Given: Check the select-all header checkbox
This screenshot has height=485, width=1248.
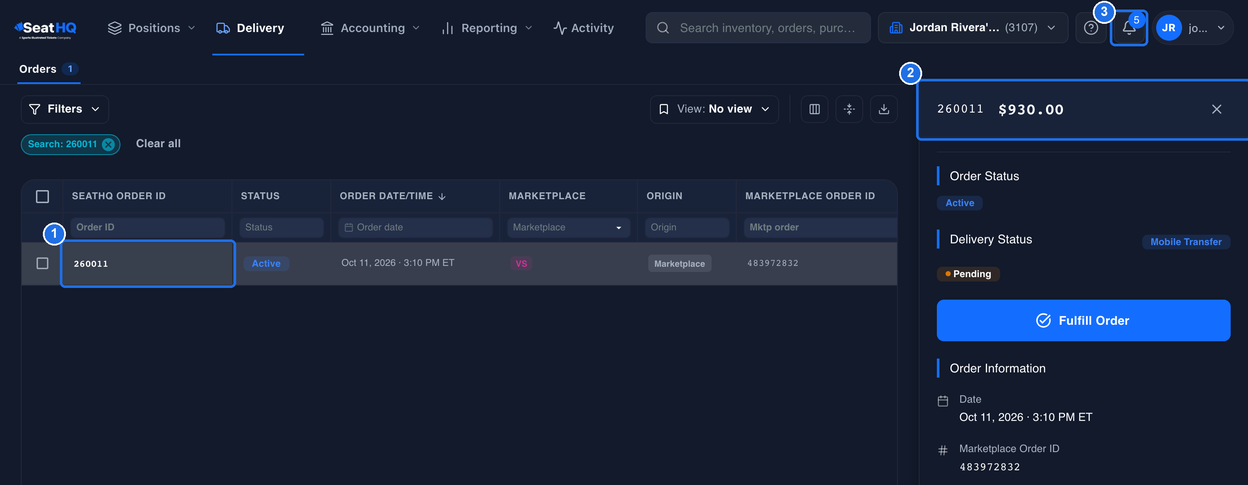Looking at the screenshot, I should coord(42,196).
